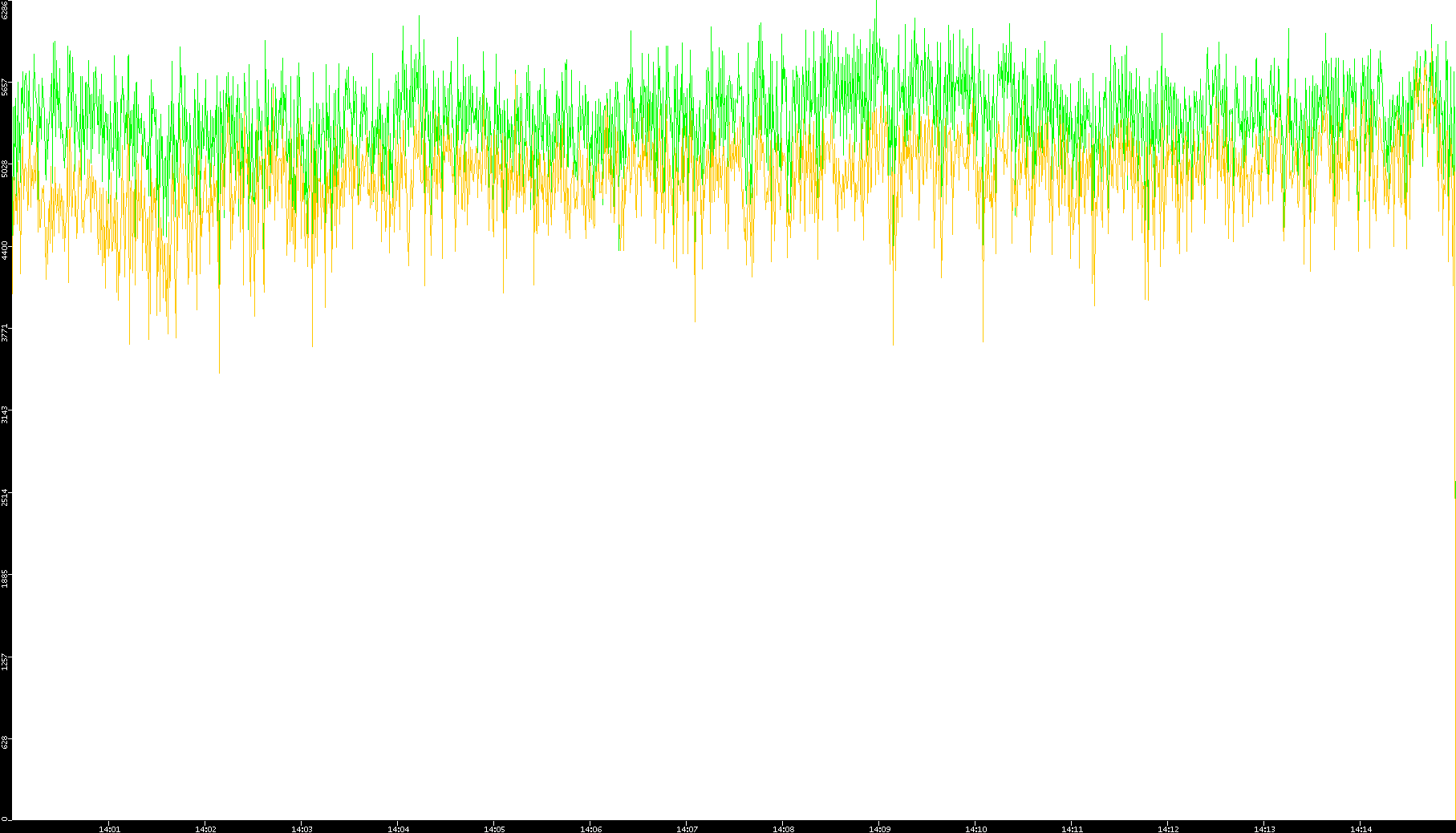Select the 4400 value on vertical axis
This screenshot has height=833, width=1456.
5,250
